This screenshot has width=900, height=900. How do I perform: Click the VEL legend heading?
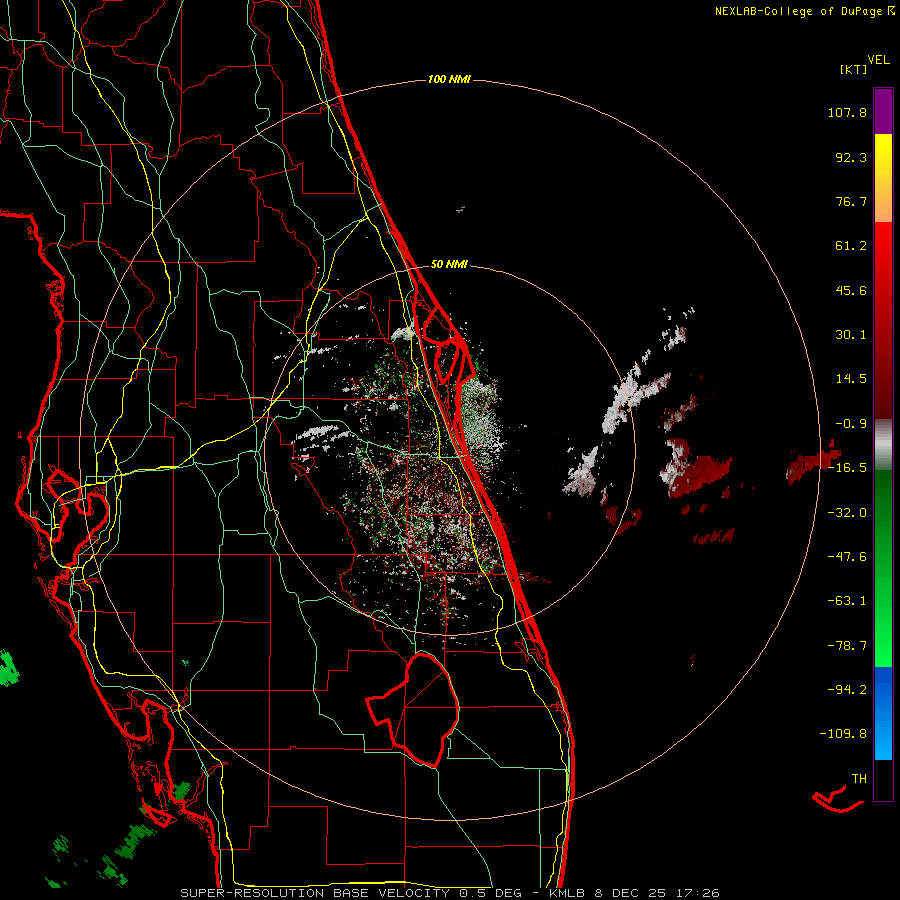878,60
